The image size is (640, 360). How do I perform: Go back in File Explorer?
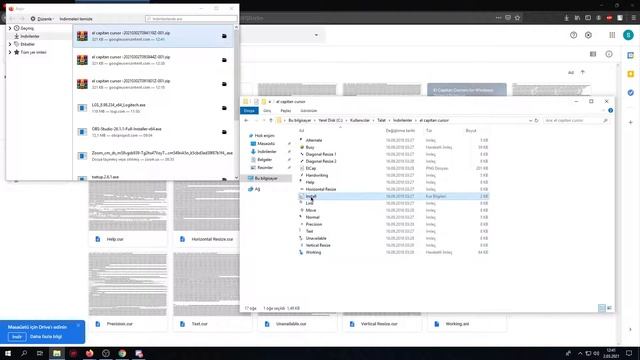(x=246, y=120)
